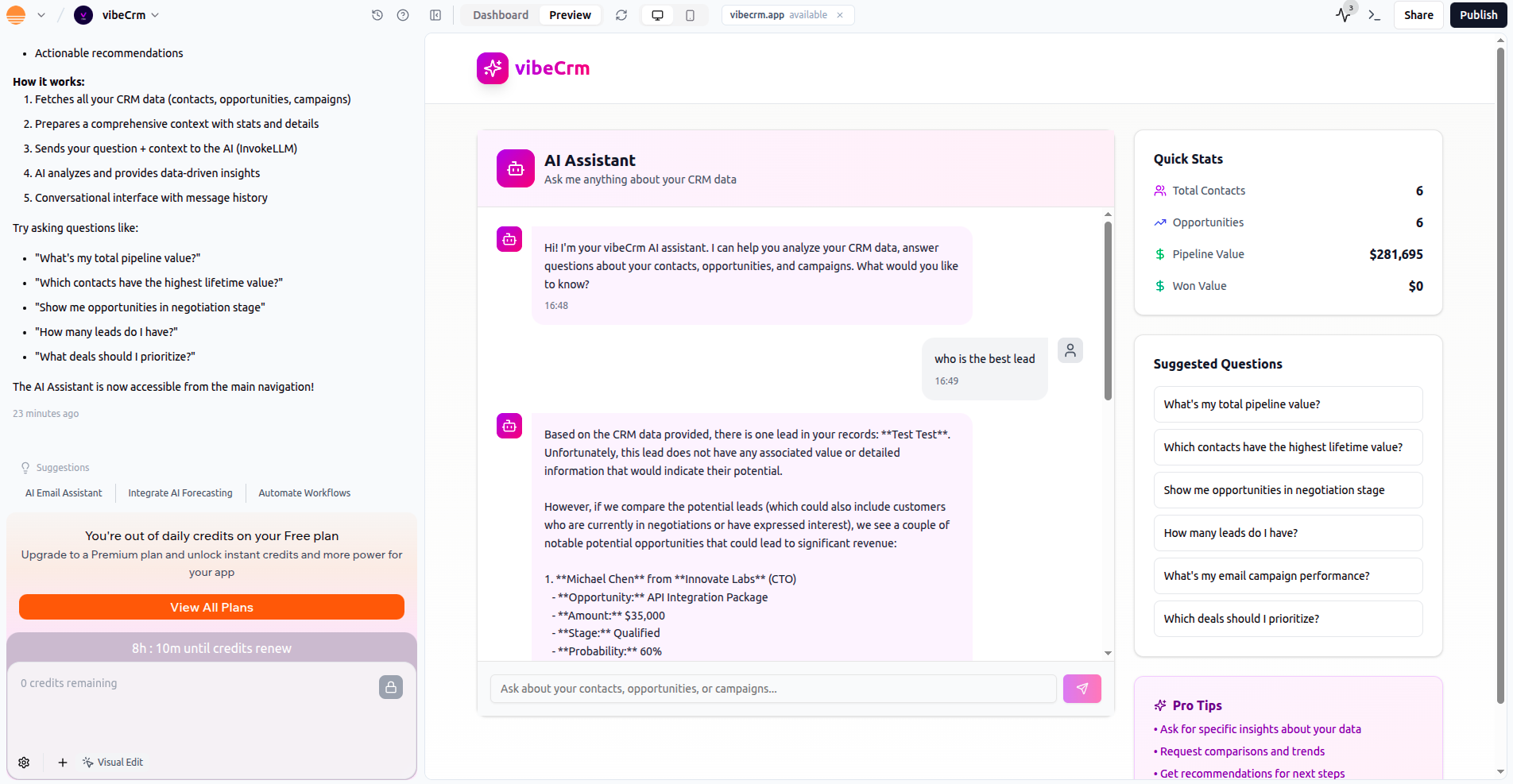Expand the workspace chevron beside orange logo
The height and width of the screenshot is (784, 1513).
pos(41,15)
